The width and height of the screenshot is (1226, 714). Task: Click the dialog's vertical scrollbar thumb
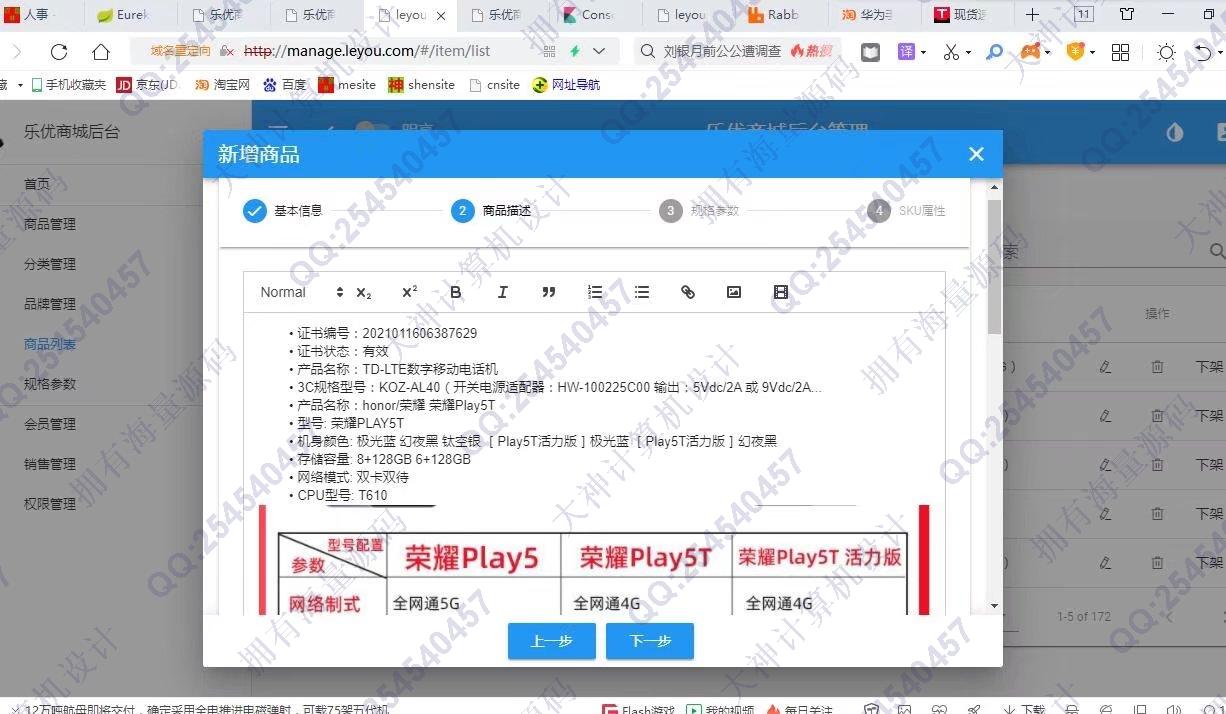coord(994,266)
